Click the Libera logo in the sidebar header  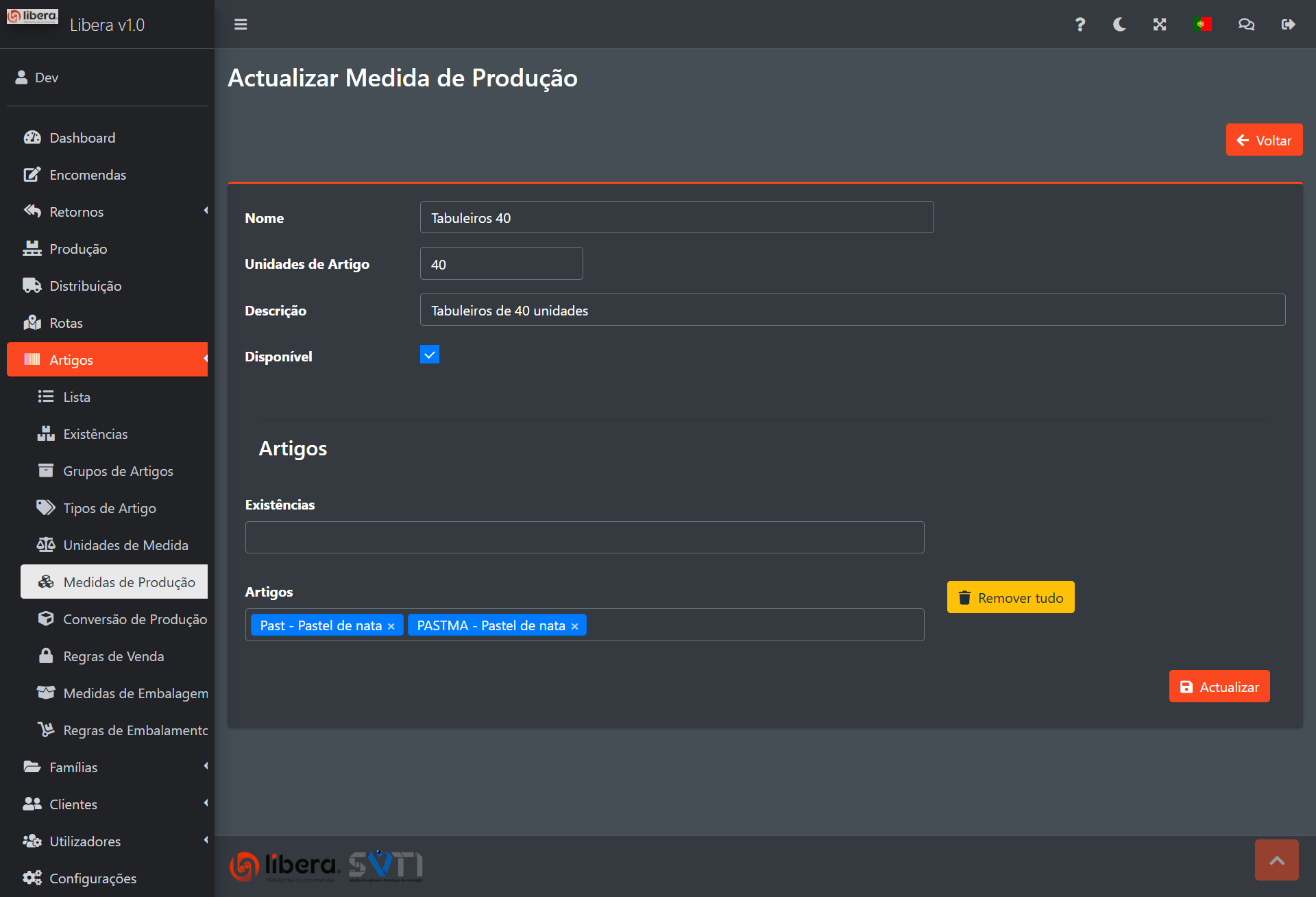(x=33, y=16)
